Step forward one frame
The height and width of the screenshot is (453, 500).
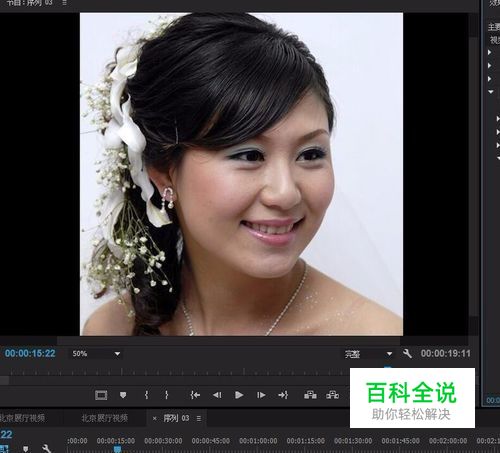pyautogui.click(x=261, y=395)
